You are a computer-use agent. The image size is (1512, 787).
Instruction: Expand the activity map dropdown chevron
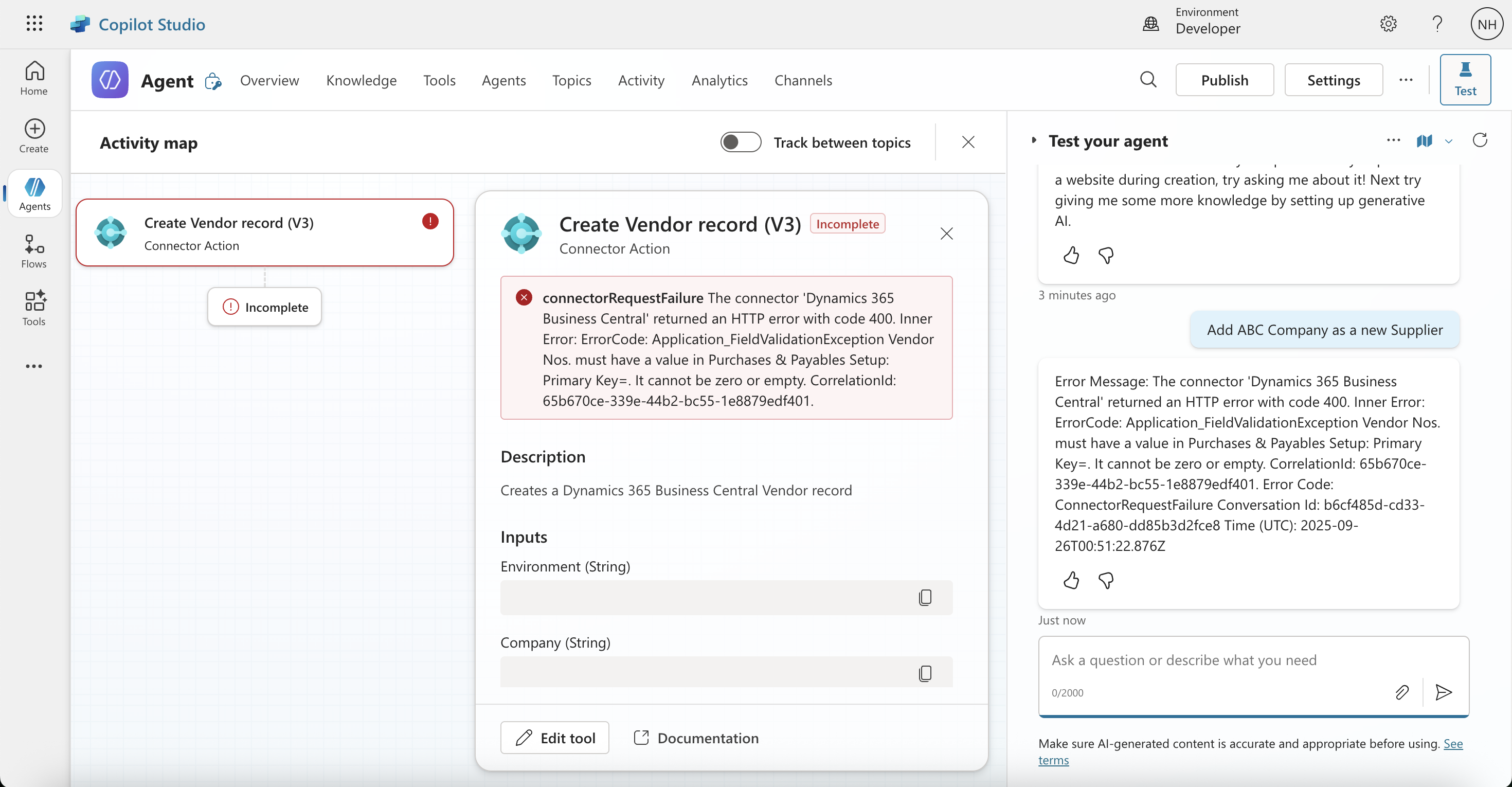pyautogui.click(x=1449, y=141)
